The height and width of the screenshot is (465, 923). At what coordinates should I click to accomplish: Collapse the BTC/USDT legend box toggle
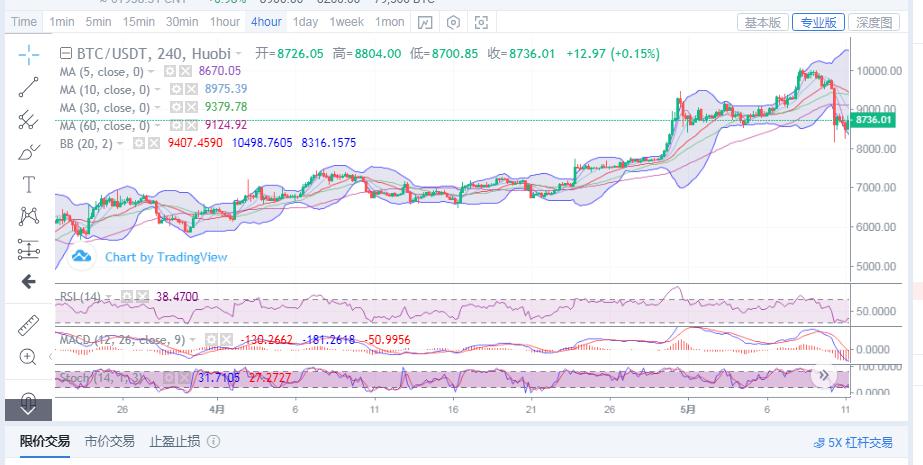65,54
